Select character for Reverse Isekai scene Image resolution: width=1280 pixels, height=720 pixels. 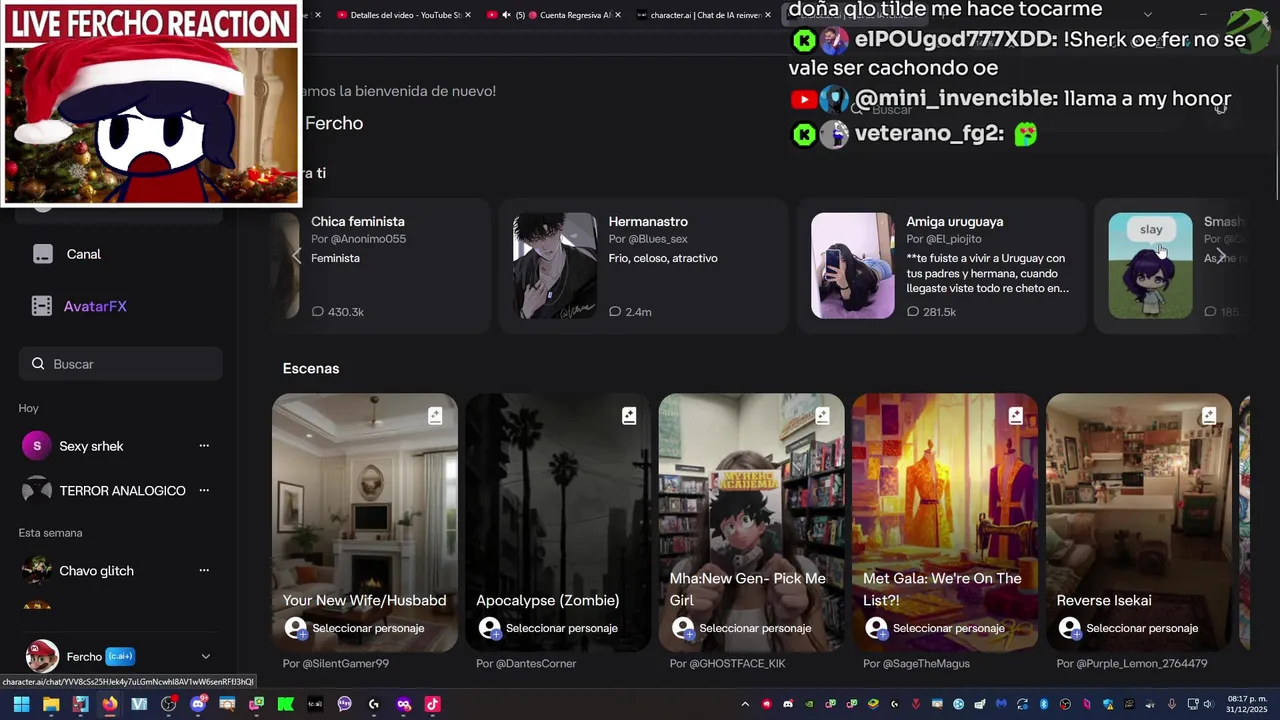tap(1129, 628)
